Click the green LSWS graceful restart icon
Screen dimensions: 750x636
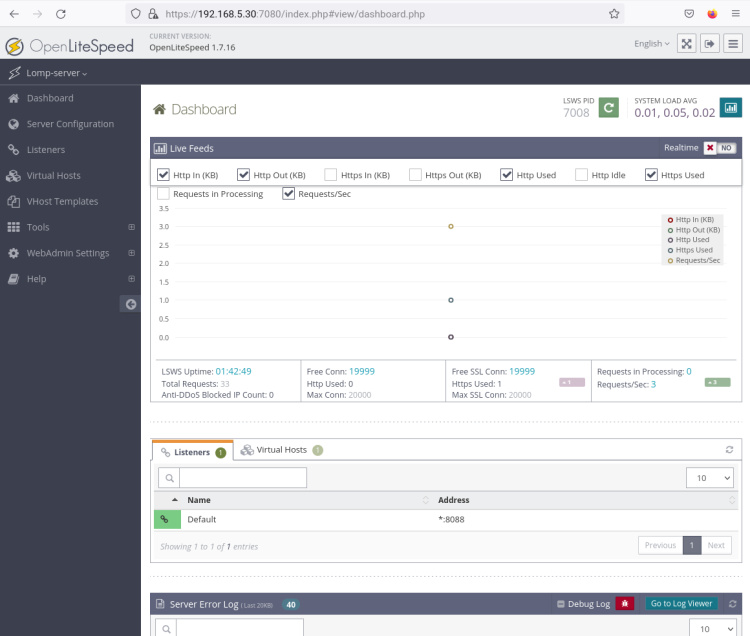(608, 107)
